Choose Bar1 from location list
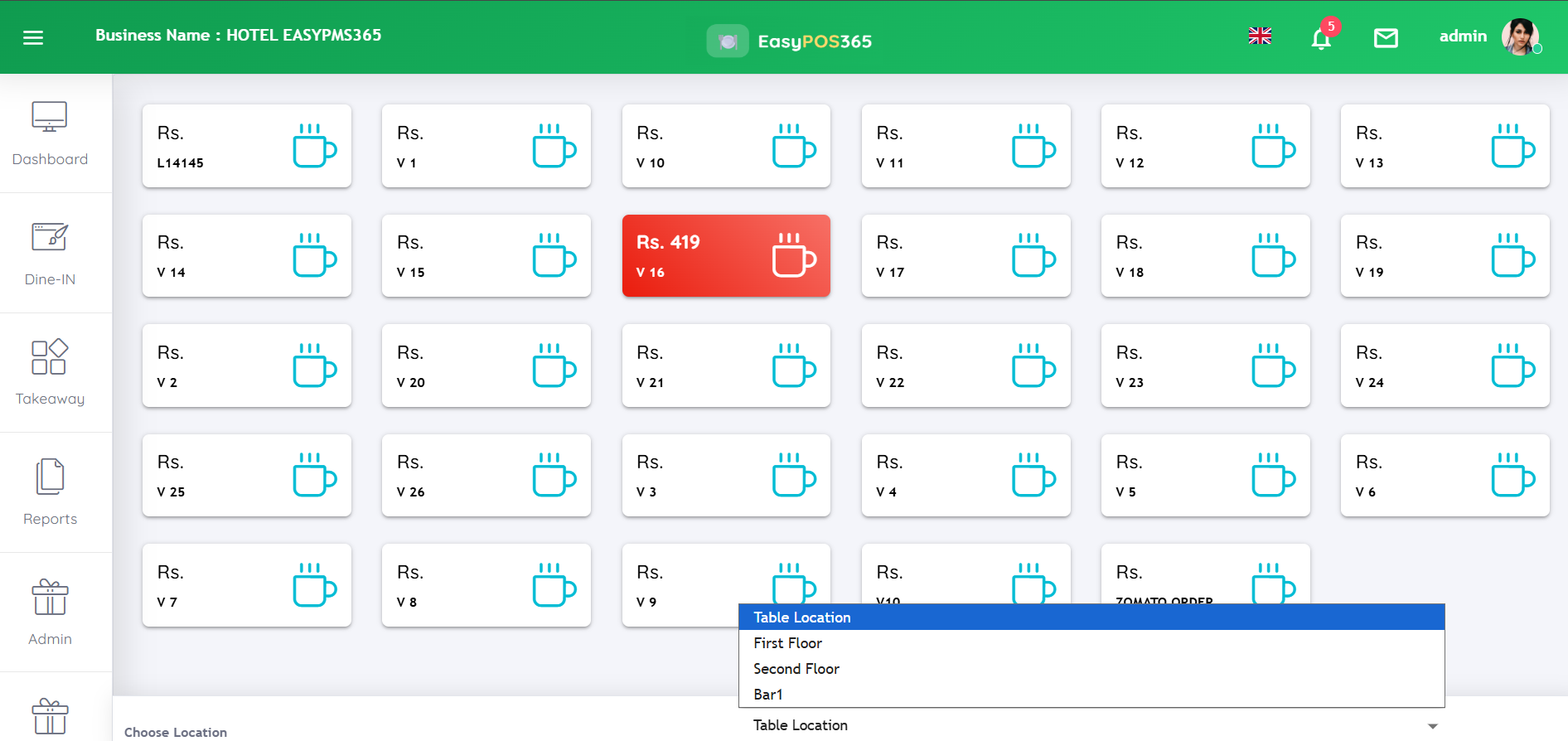 pos(1091,695)
